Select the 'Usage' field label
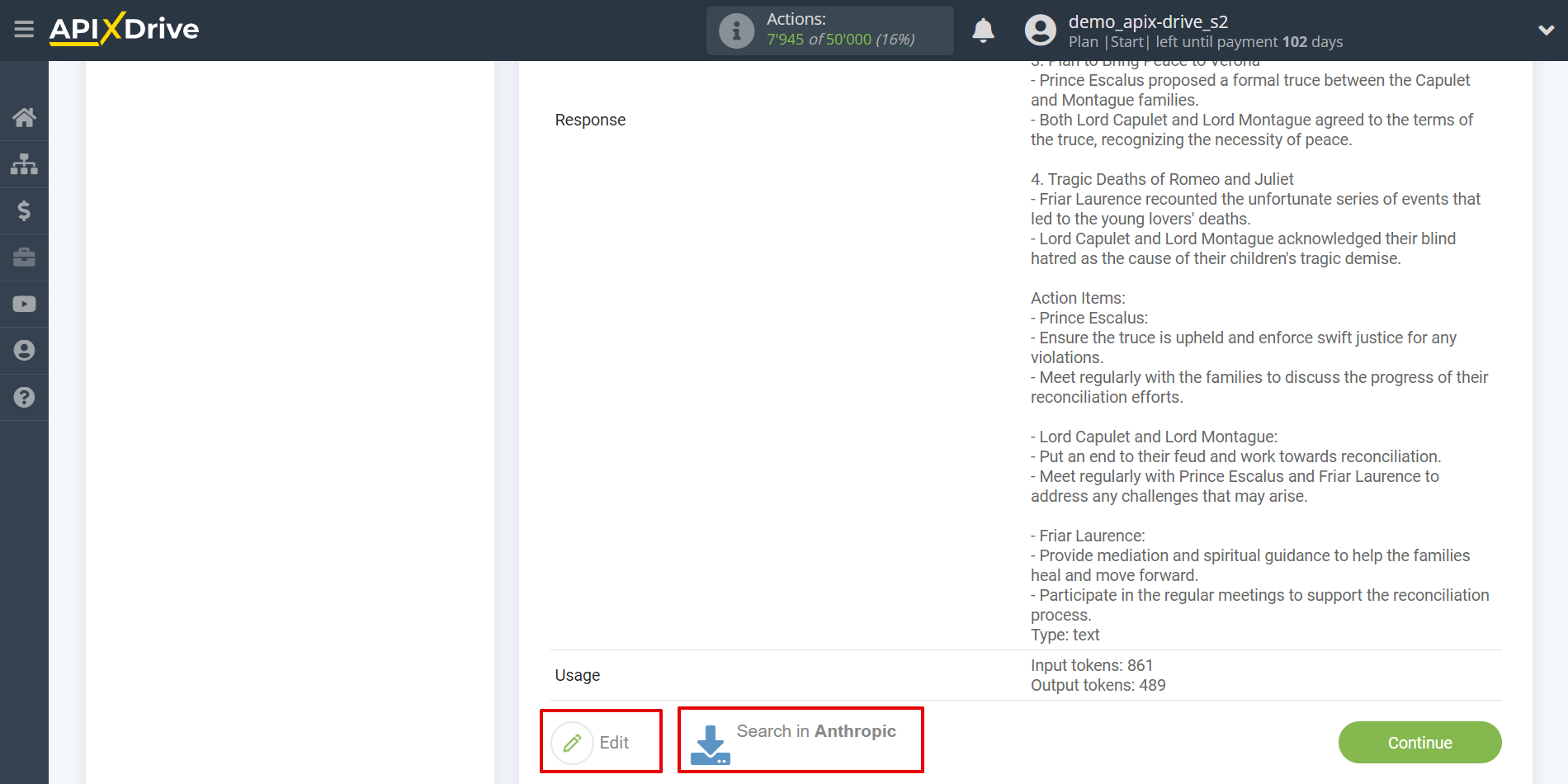The height and width of the screenshot is (784, 1568). 578,675
